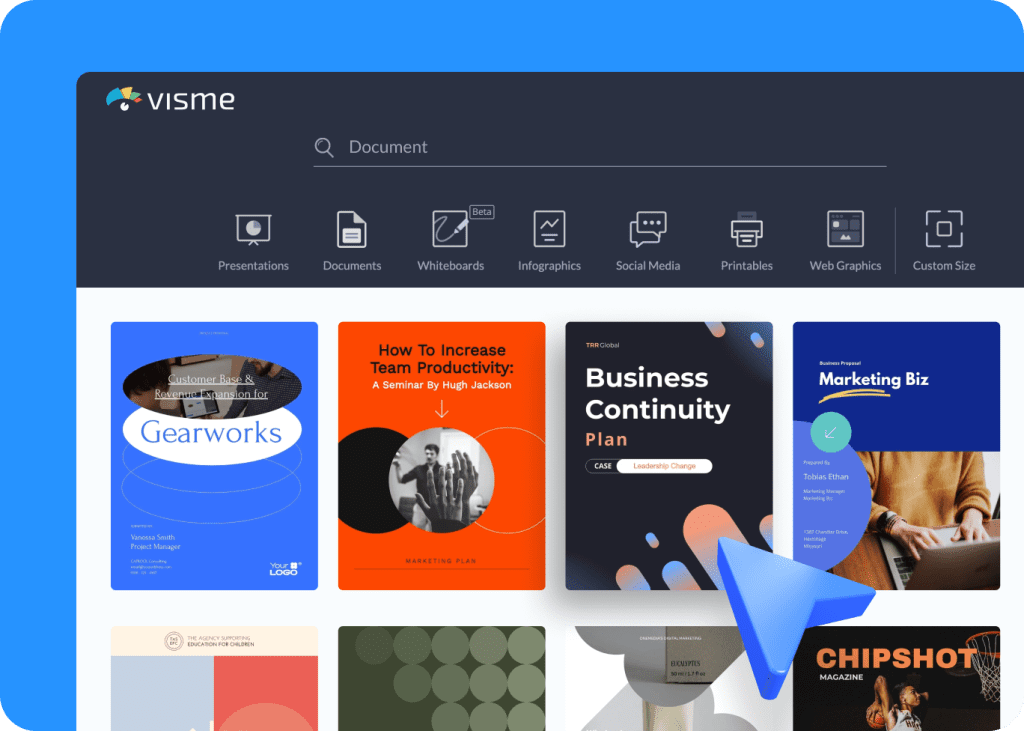The image size is (1024, 731).
Task: Click the Visme logo
Action: [x=170, y=99]
